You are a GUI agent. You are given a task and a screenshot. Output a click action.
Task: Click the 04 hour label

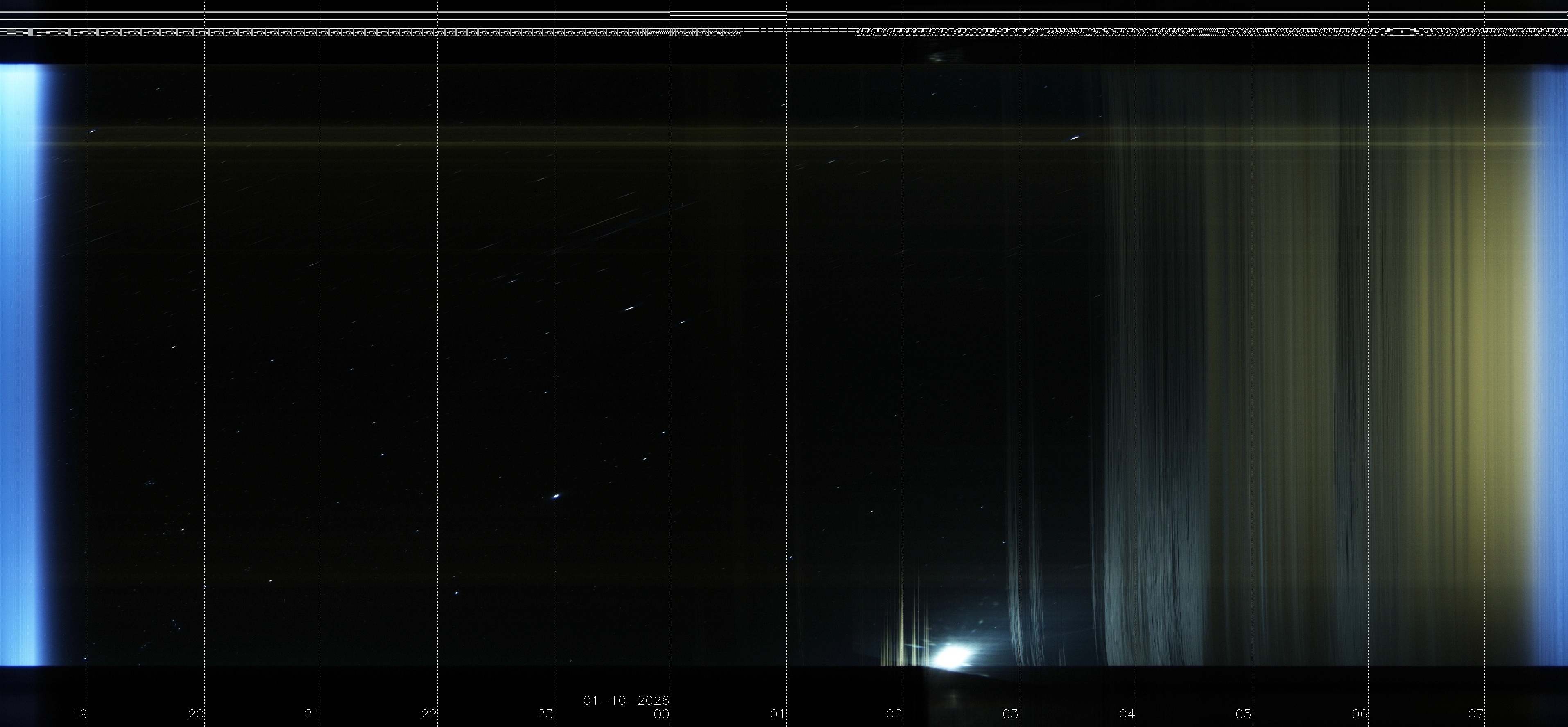1127,714
